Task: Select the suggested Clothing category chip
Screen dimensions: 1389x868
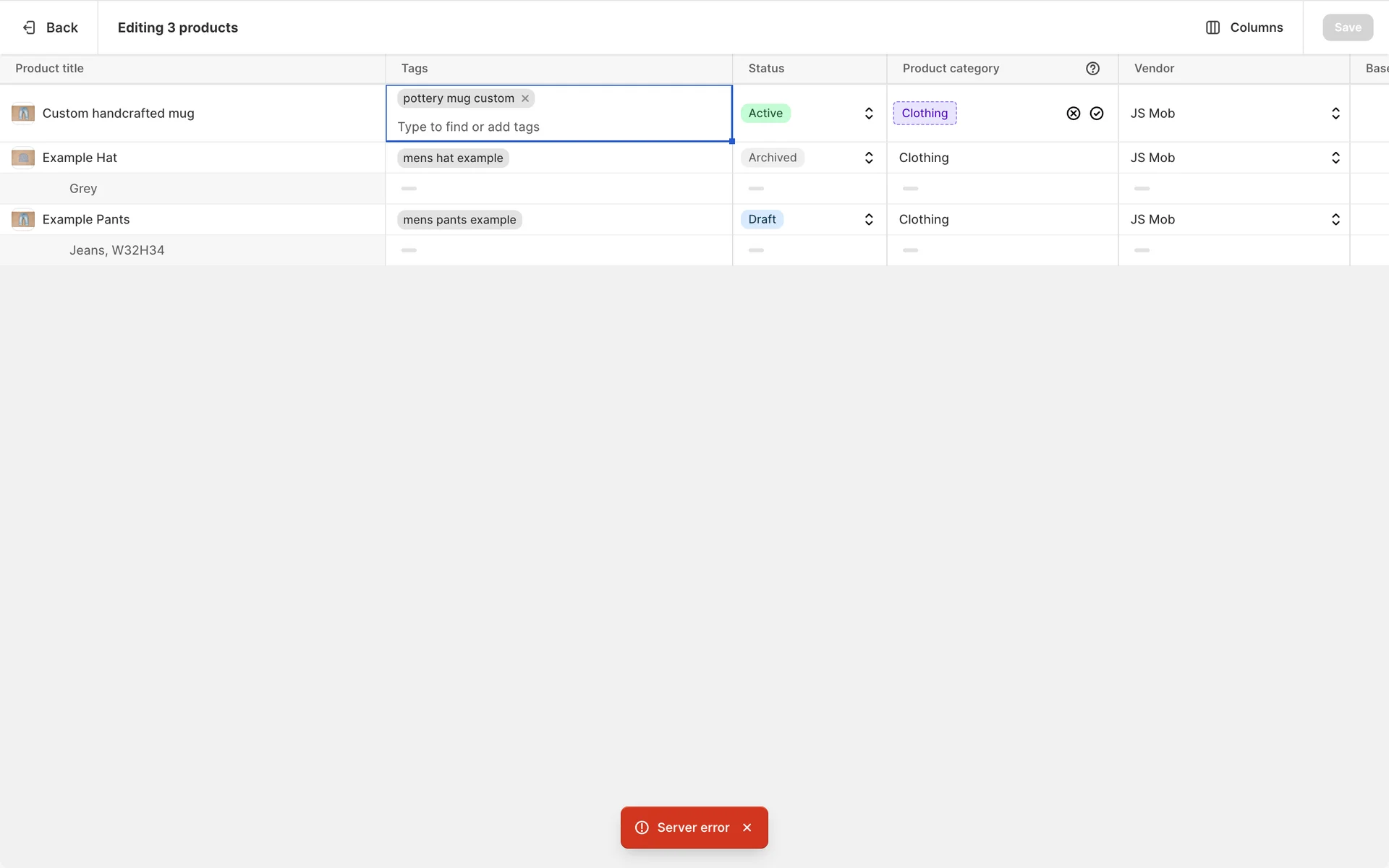Action: tap(925, 114)
